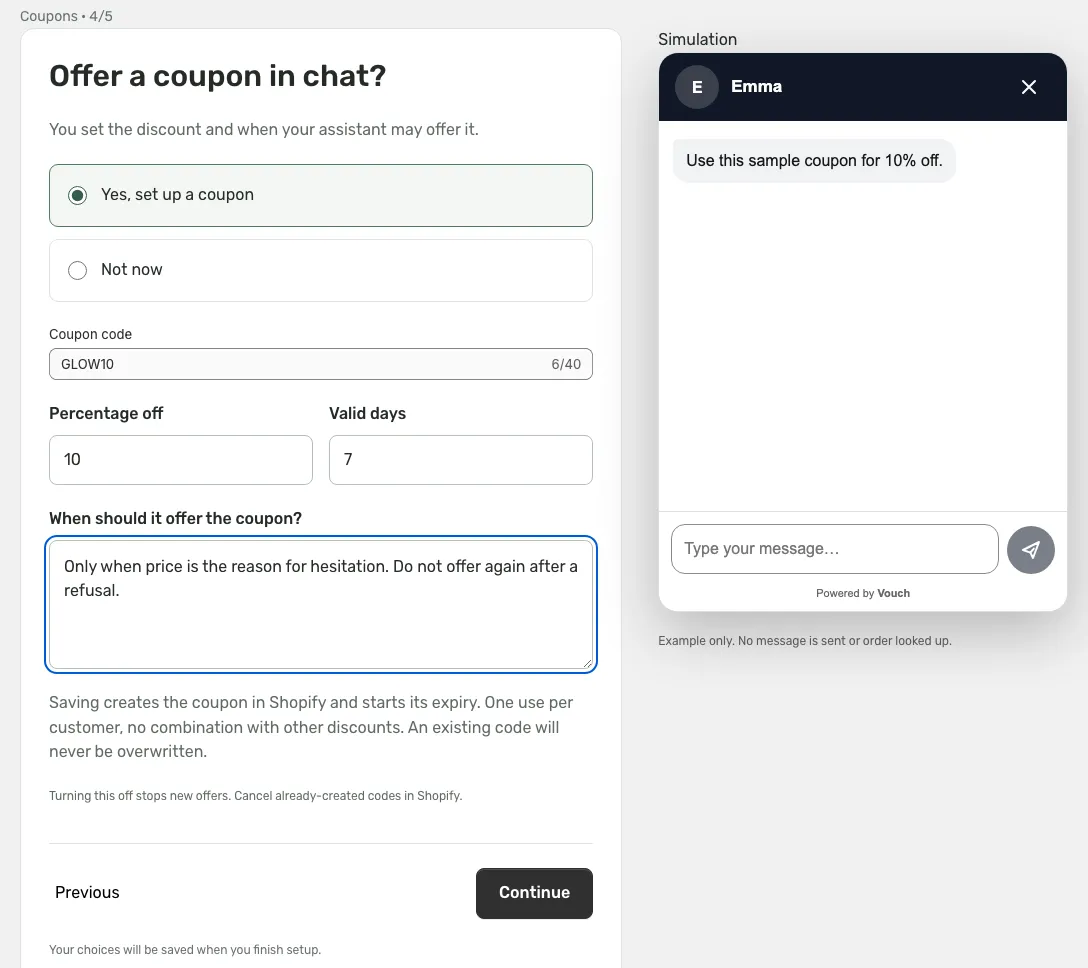Image resolution: width=1088 pixels, height=968 pixels.
Task: Click Emma's avatar circle with E
Action: (x=697, y=87)
